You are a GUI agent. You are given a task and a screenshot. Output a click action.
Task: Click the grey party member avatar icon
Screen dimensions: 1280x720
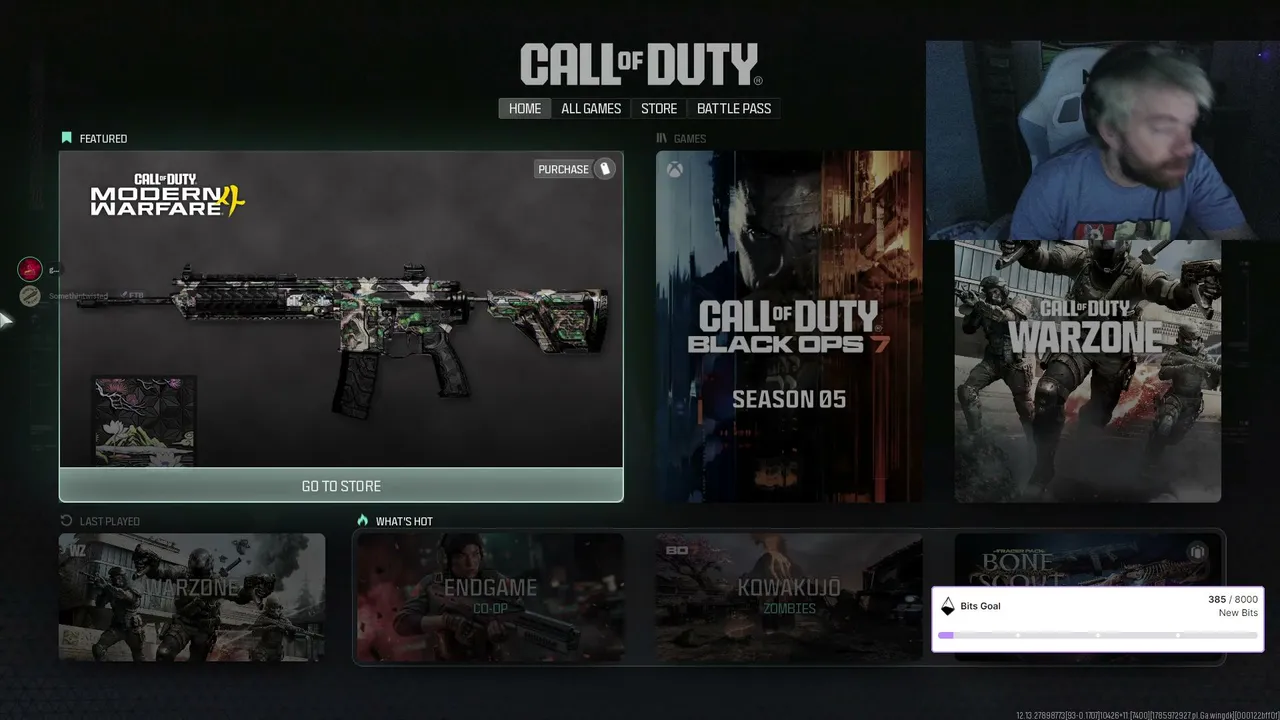[x=30, y=296]
